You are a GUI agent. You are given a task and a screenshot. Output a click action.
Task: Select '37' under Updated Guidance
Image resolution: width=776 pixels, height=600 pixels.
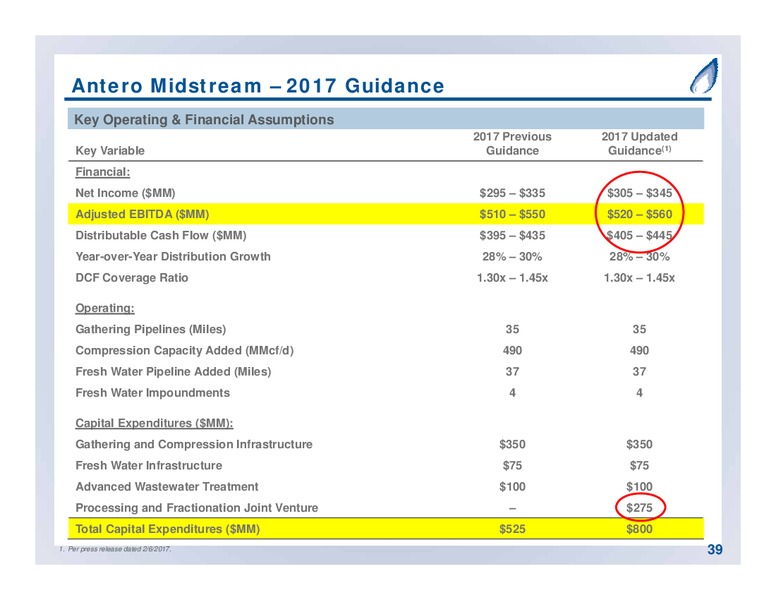639,372
